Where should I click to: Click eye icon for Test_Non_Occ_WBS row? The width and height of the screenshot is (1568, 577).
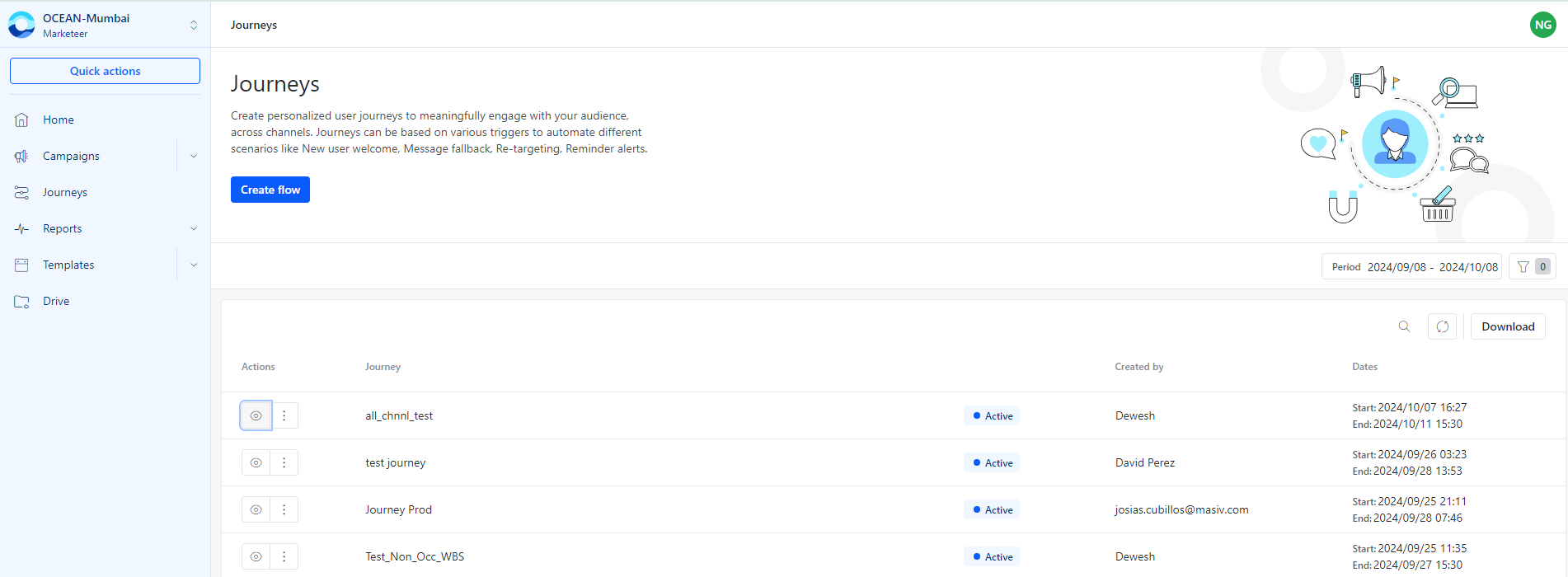pos(256,556)
